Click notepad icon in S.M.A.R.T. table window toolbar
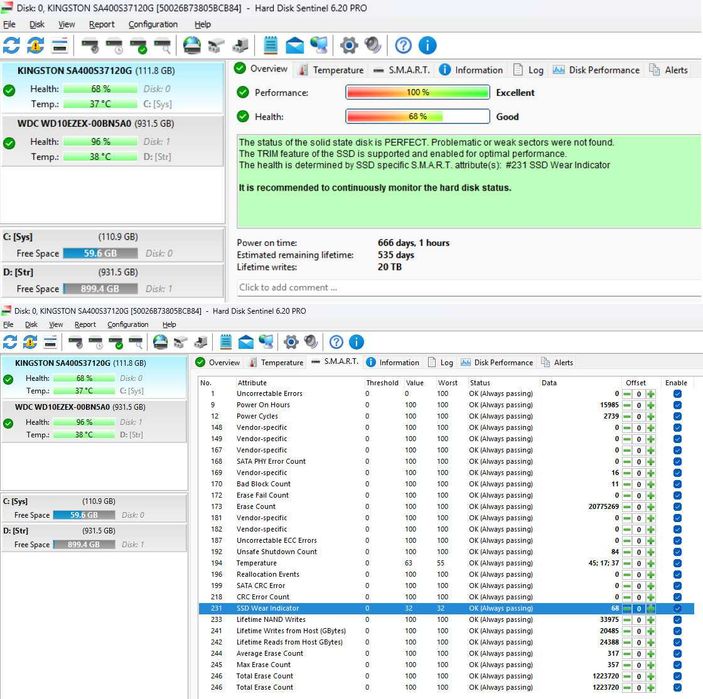 tap(226, 342)
